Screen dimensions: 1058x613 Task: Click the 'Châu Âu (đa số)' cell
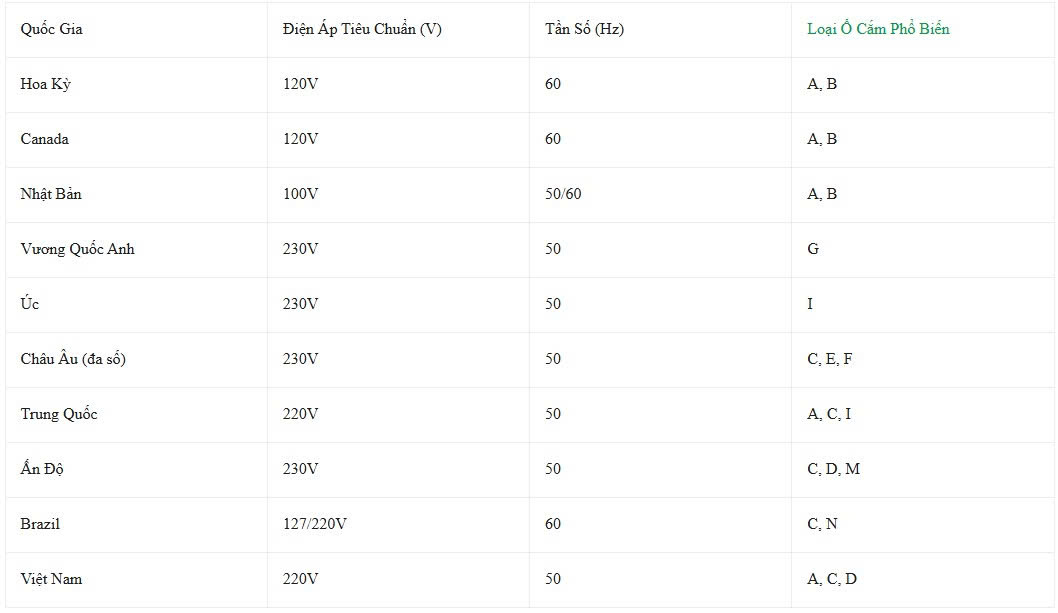pos(73,358)
